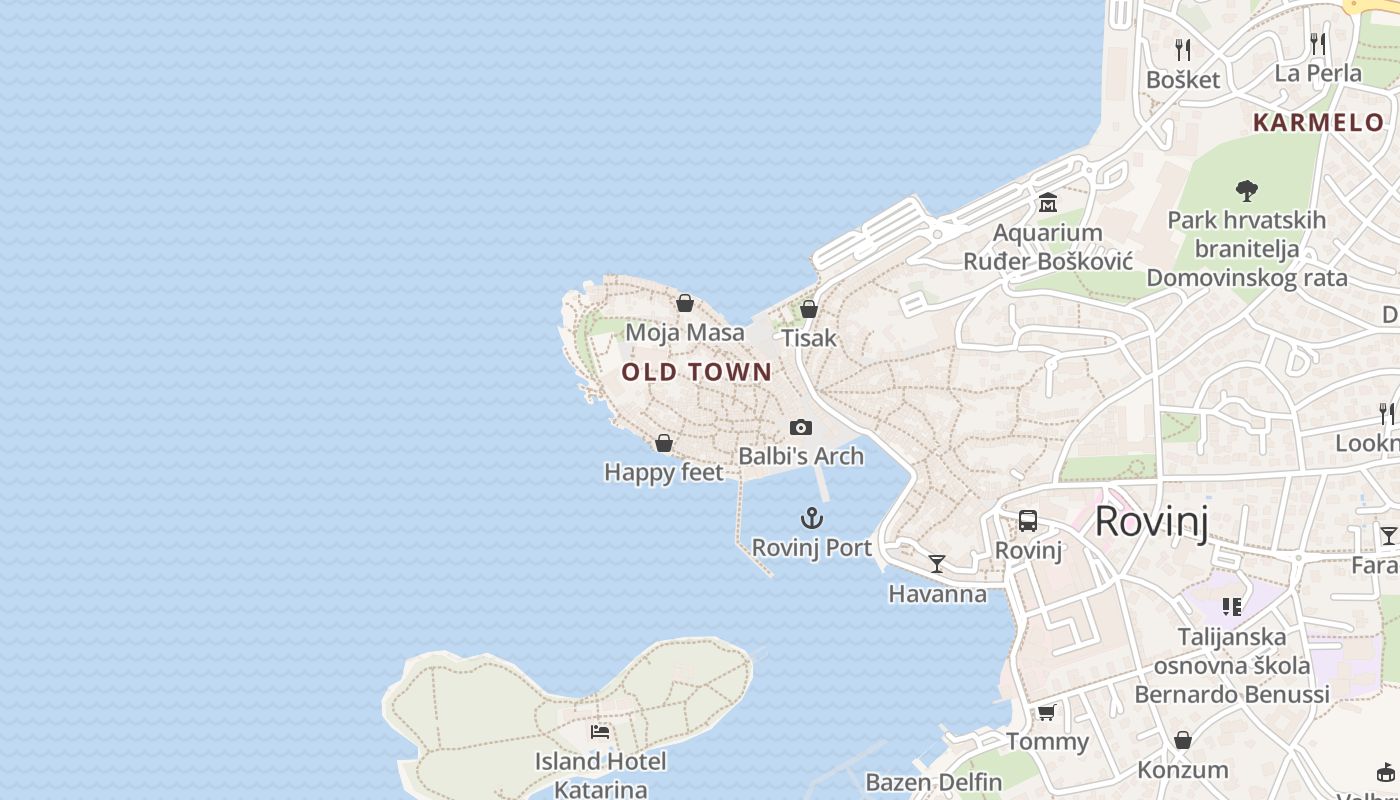Click the Bazen Delfin place label
Screen dimensions: 1400x800
coord(934,782)
